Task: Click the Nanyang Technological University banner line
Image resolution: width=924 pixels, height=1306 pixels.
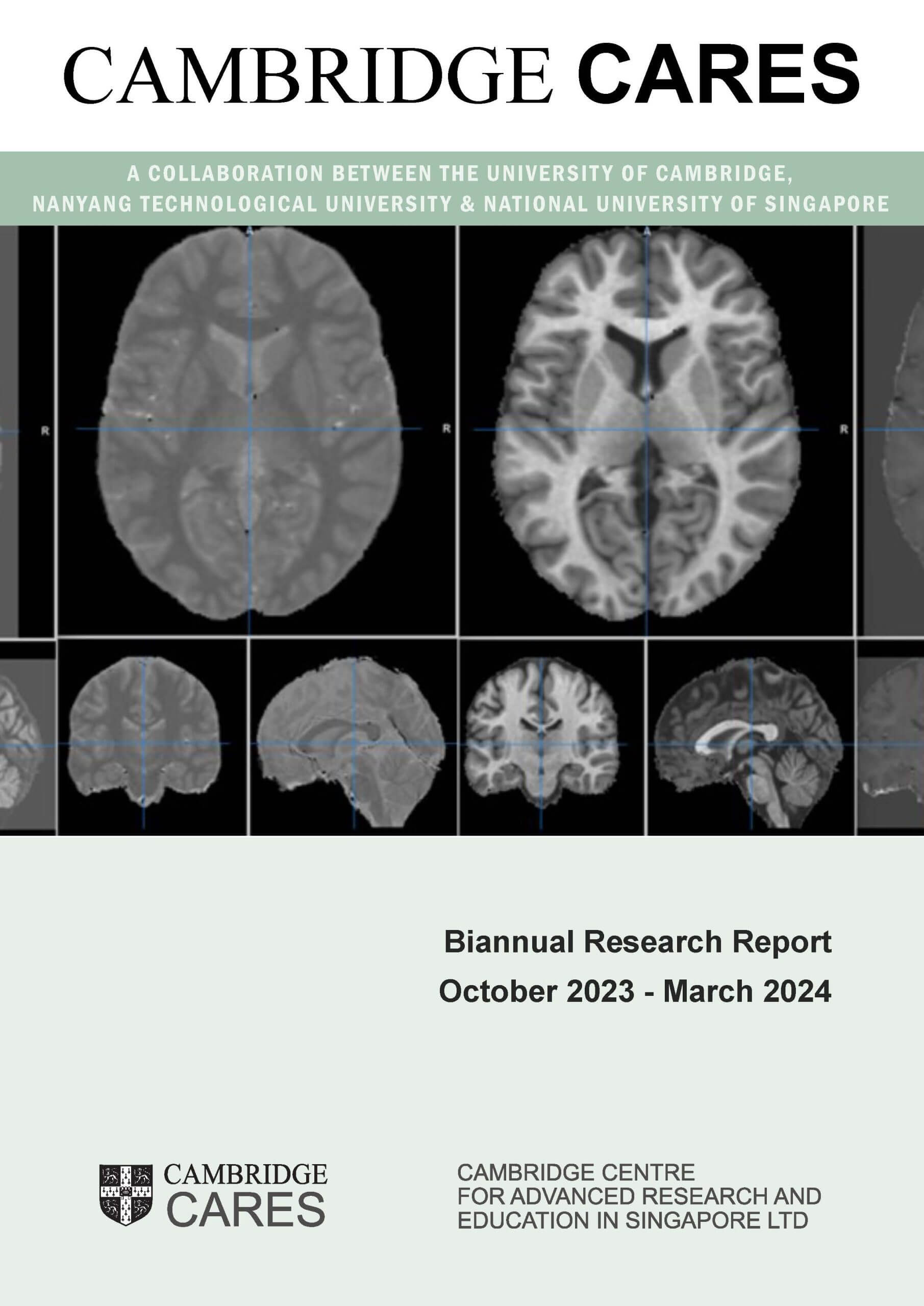Action: 460,204
